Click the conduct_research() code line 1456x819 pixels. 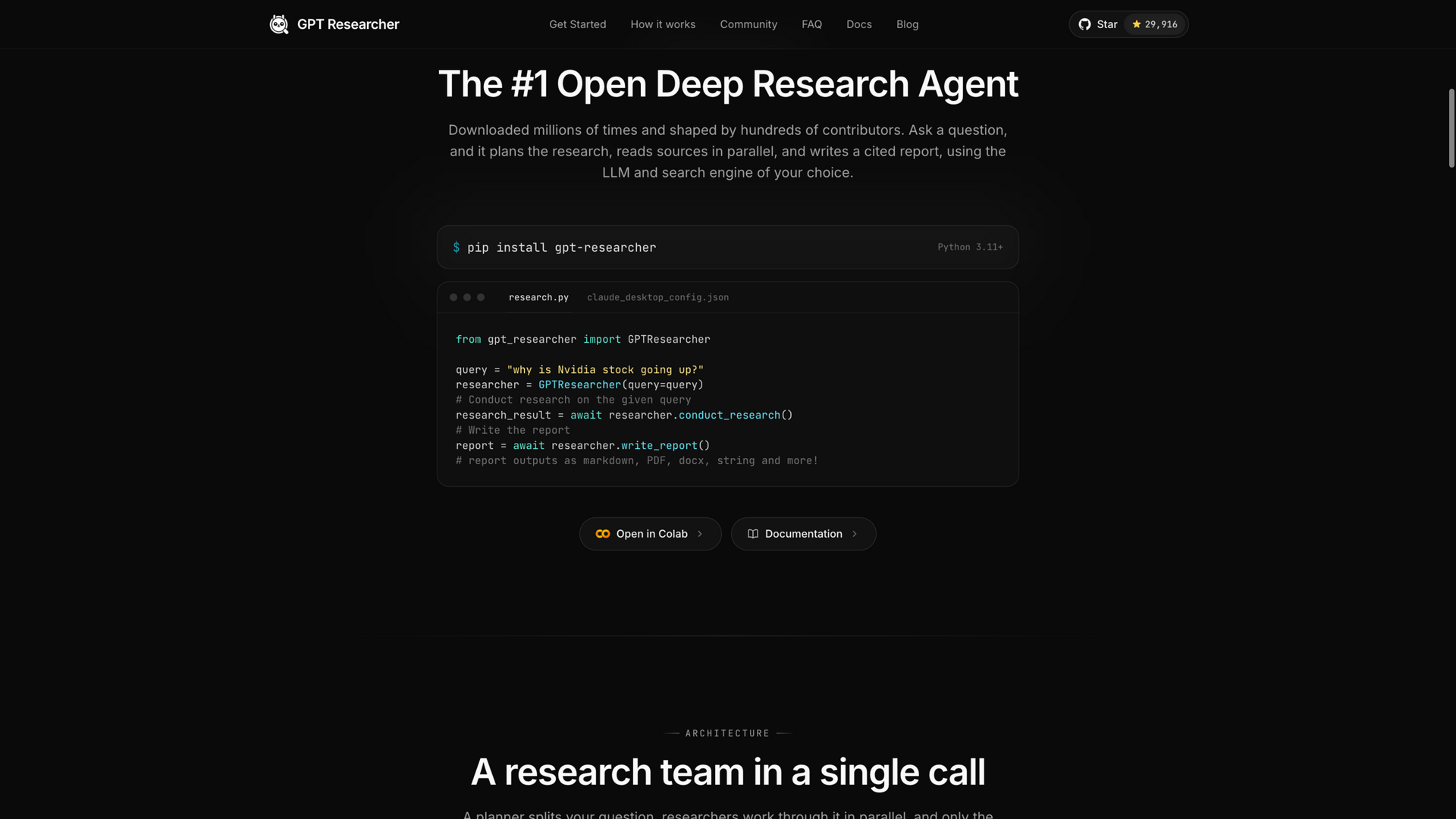(x=623, y=415)
